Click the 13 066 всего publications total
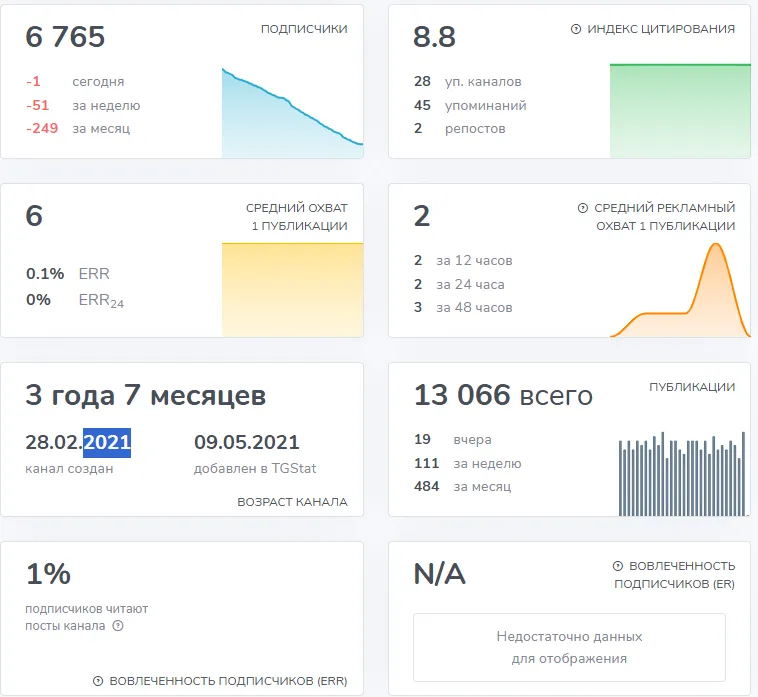758x697 pixels. coord(503,394)
